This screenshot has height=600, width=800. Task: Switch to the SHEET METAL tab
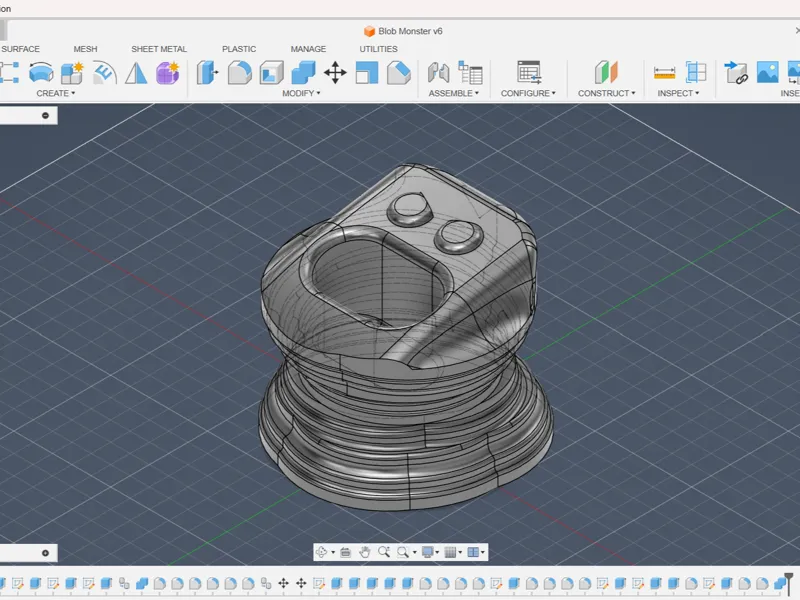point(159,49)
